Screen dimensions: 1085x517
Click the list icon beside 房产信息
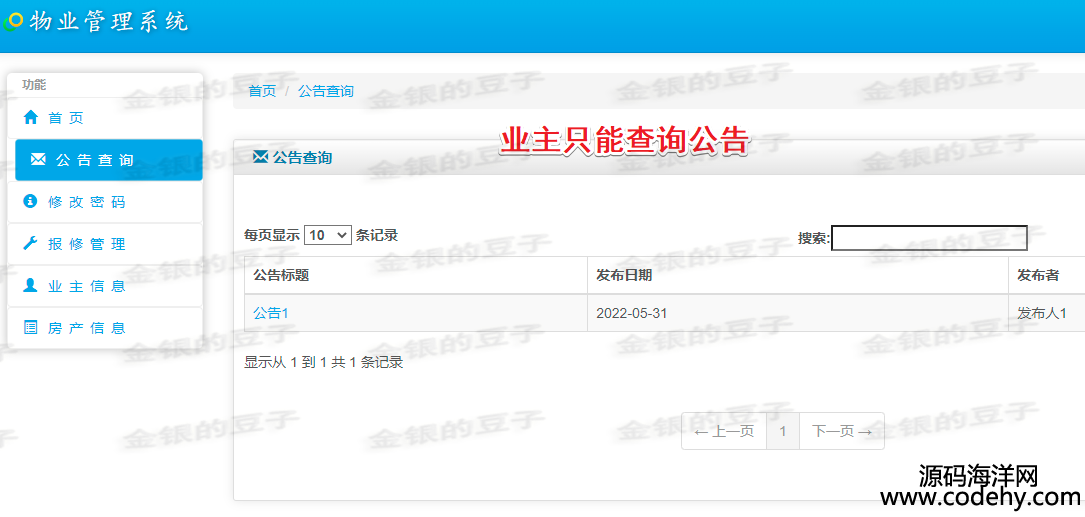pyautogui.click(x=30, y=327)
